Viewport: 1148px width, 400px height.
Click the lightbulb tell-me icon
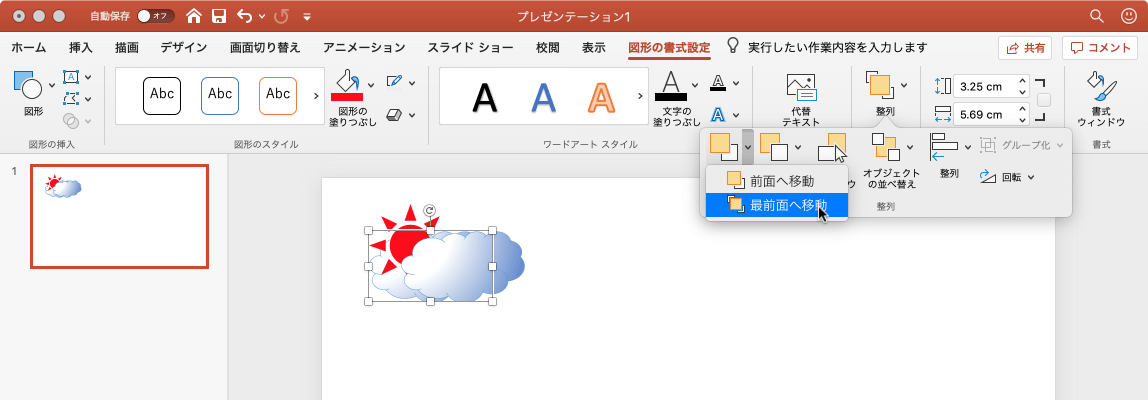tap(732, 46)
